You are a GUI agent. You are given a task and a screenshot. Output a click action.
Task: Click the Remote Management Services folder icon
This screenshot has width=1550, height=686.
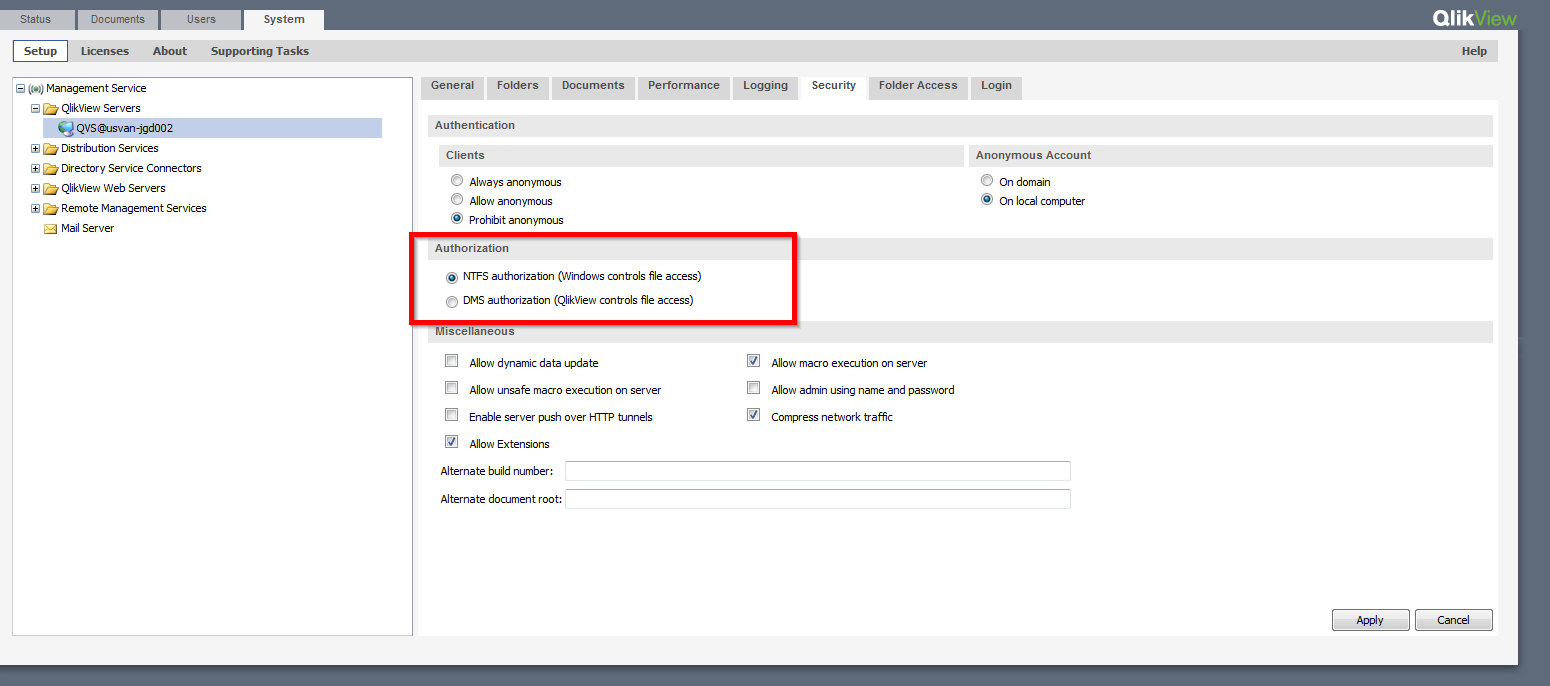(50, 208)
